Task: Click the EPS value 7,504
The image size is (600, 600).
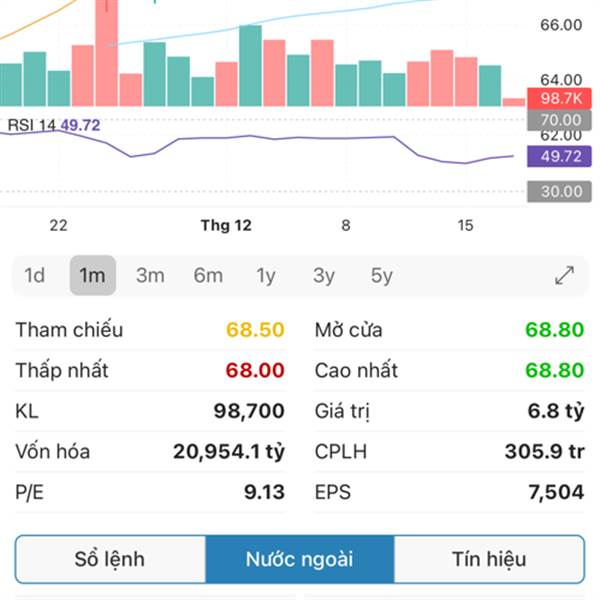Action: pyautogui.click(x=556, y=492)
